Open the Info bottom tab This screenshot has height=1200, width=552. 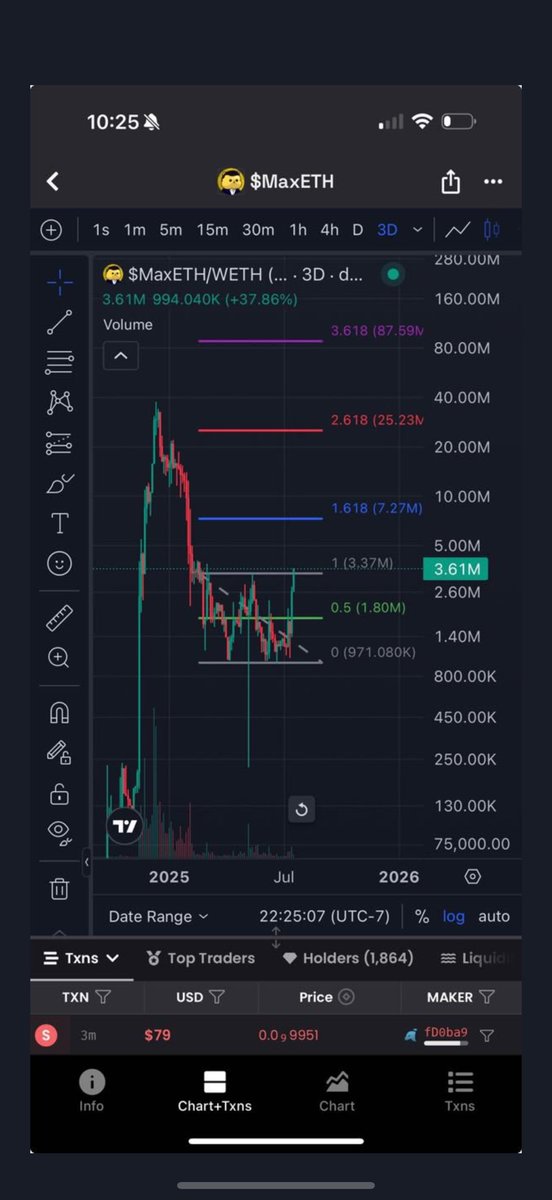click(x=92, y=1090)
